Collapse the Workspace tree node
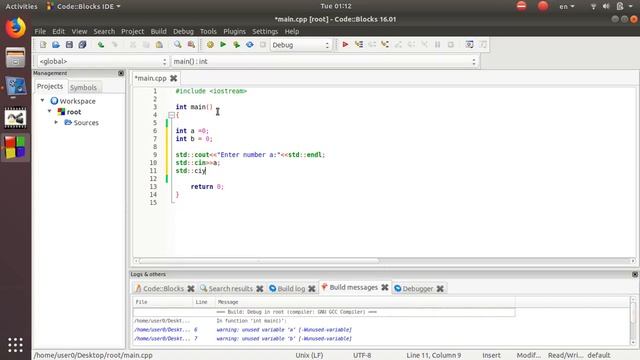Screen dimensions: 640x360 click(x=42, y=100)
